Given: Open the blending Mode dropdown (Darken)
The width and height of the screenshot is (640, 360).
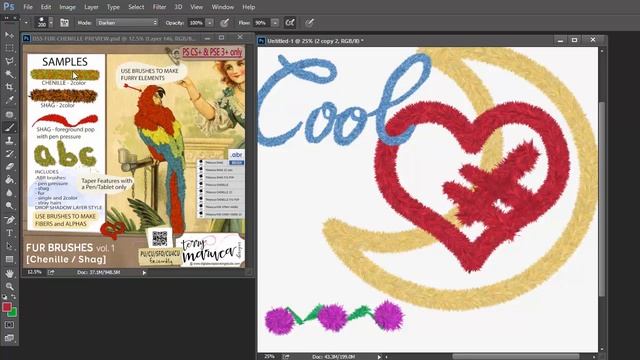Looking at the screenshot, I should pos(127,23).
